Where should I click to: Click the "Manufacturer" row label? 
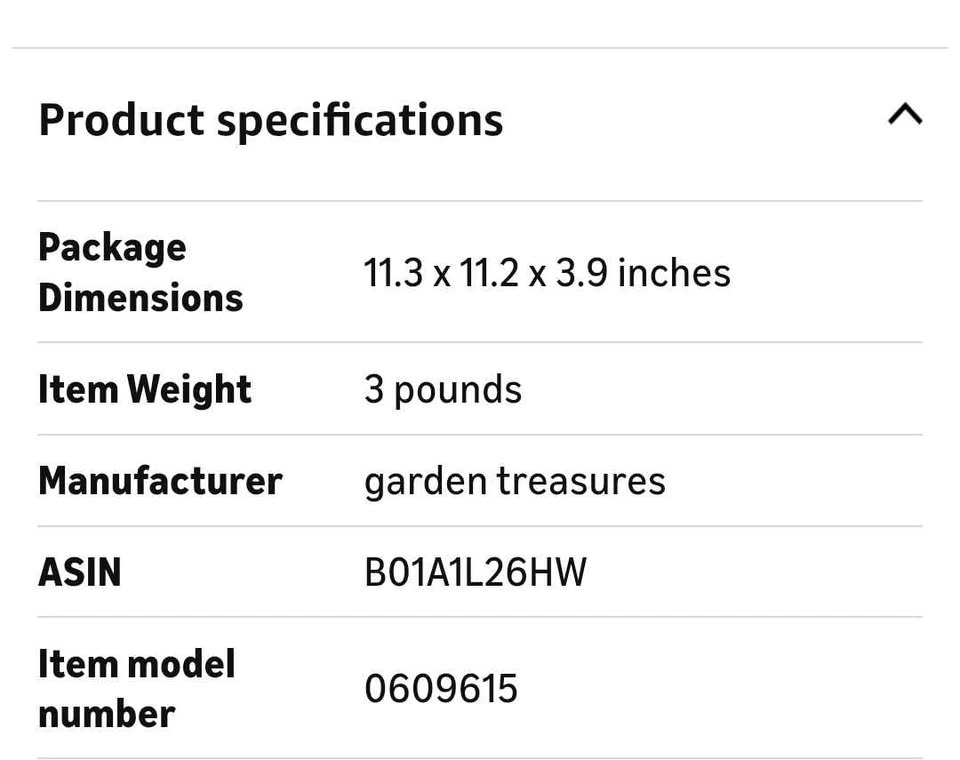pyautogui.click(x=160, y=481)
